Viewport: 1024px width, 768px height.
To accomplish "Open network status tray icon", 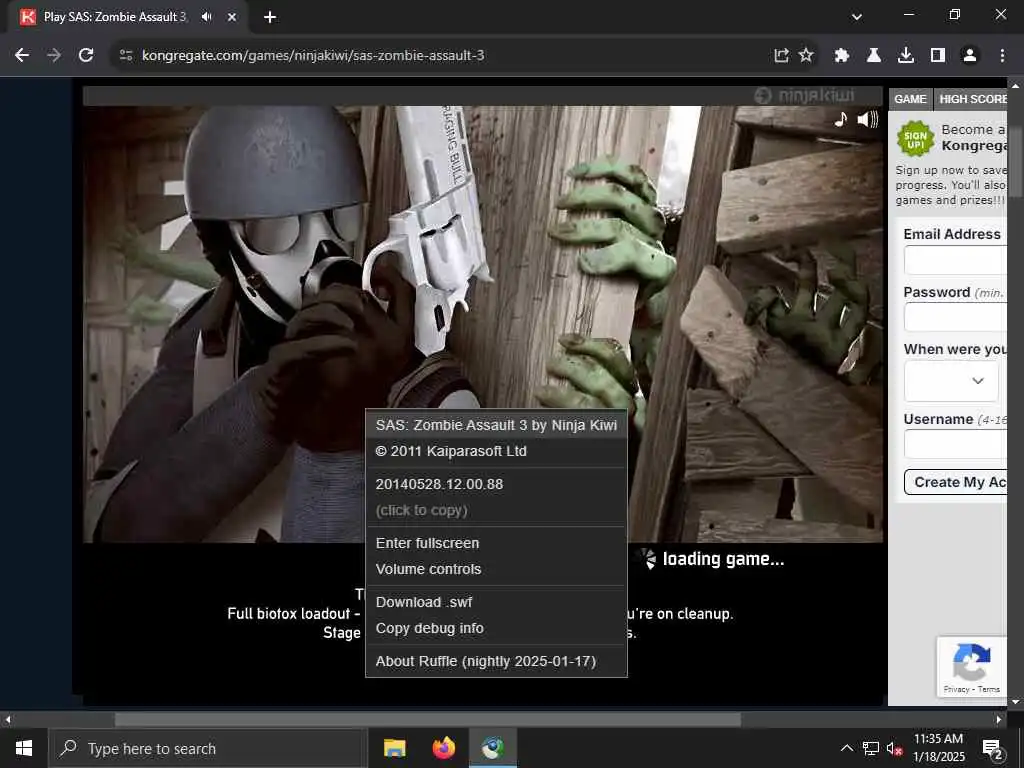I will point(871,748).
